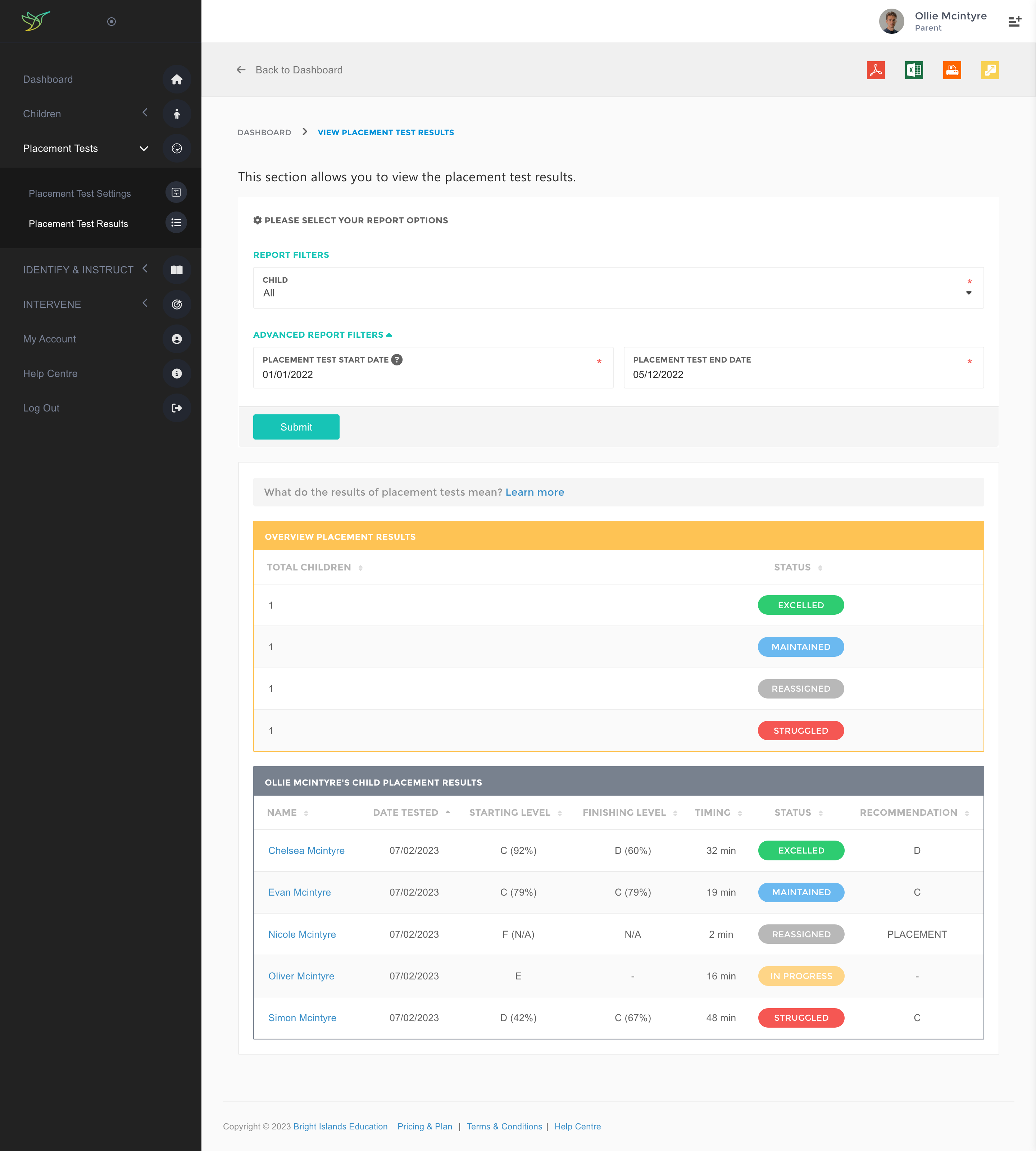This screenshot has width=1036, height=1151.
Task: Click the Log Out icon
Action: coord(177,408)
